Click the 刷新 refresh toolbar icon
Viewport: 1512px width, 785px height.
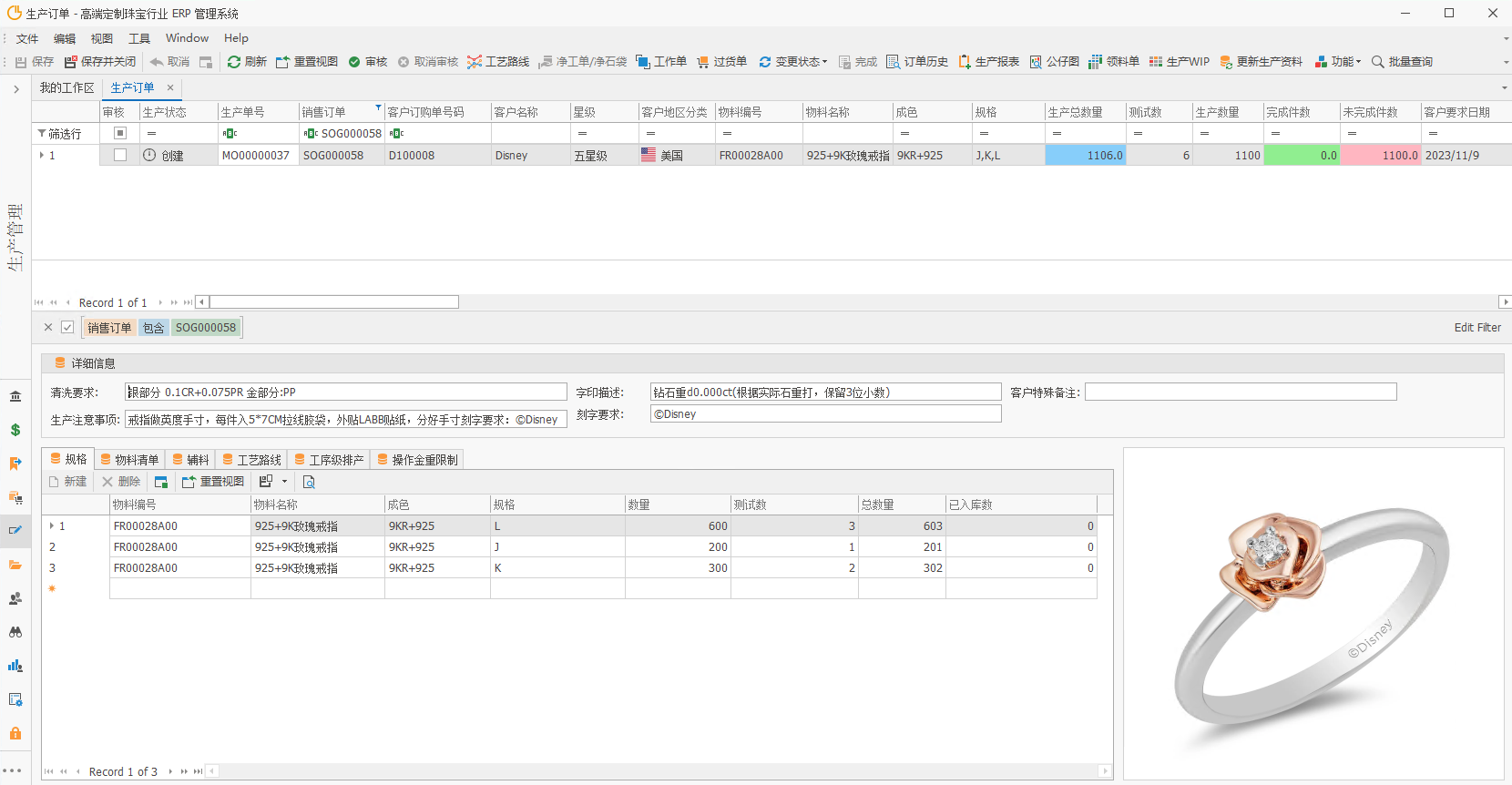(x=235, y=62)
